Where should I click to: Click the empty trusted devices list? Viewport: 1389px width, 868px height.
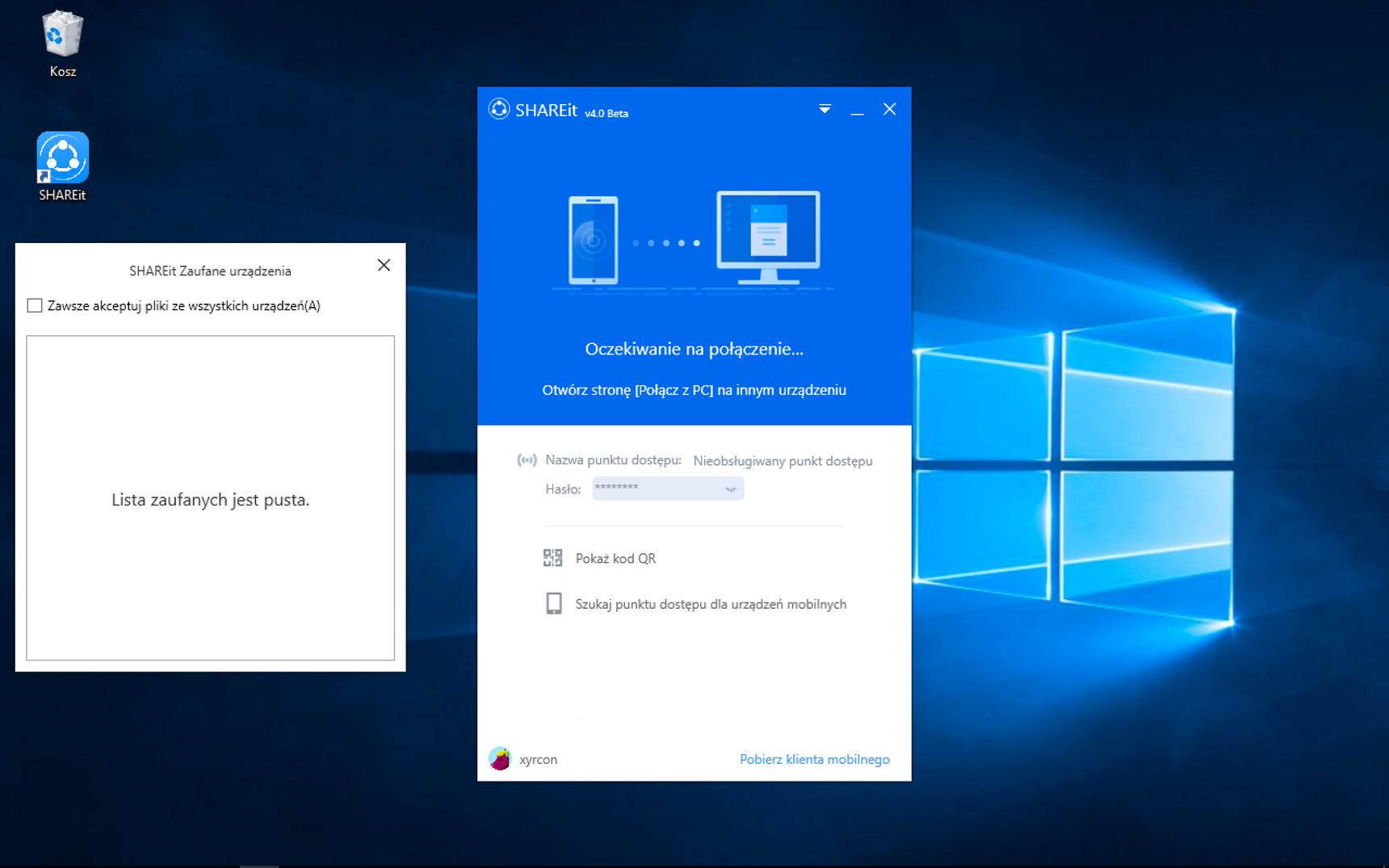tap(210, 498)
